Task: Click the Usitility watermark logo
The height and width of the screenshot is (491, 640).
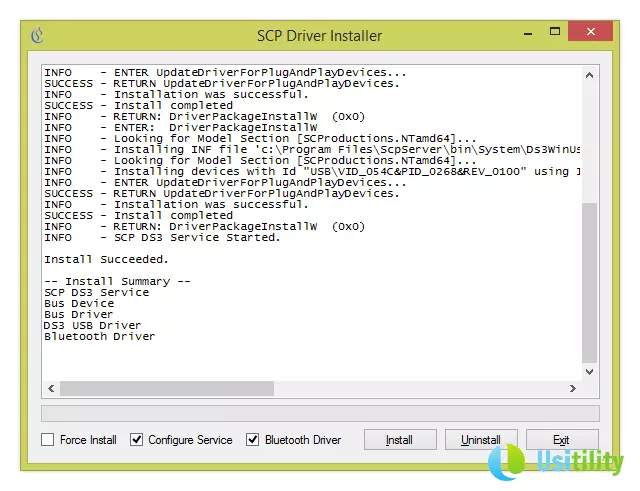Action: [555, 464]
